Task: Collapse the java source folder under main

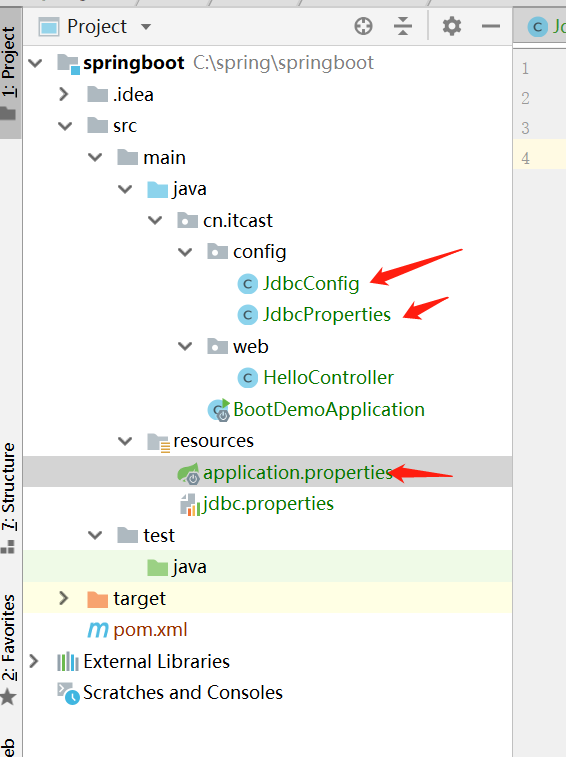Action: pyautogui.click(x=125, y=189)
